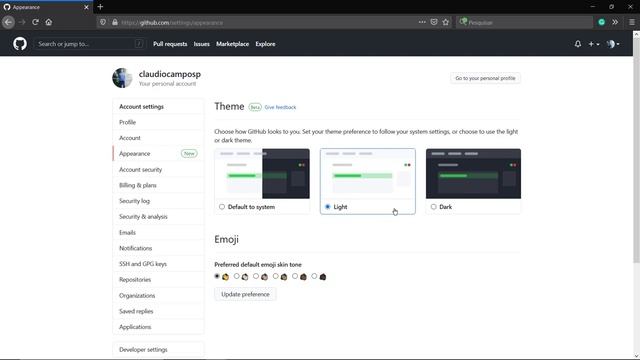This screenshot has width=640, height=360.
Task: Choose the third emoji skin tone
Action: point(256,276)
